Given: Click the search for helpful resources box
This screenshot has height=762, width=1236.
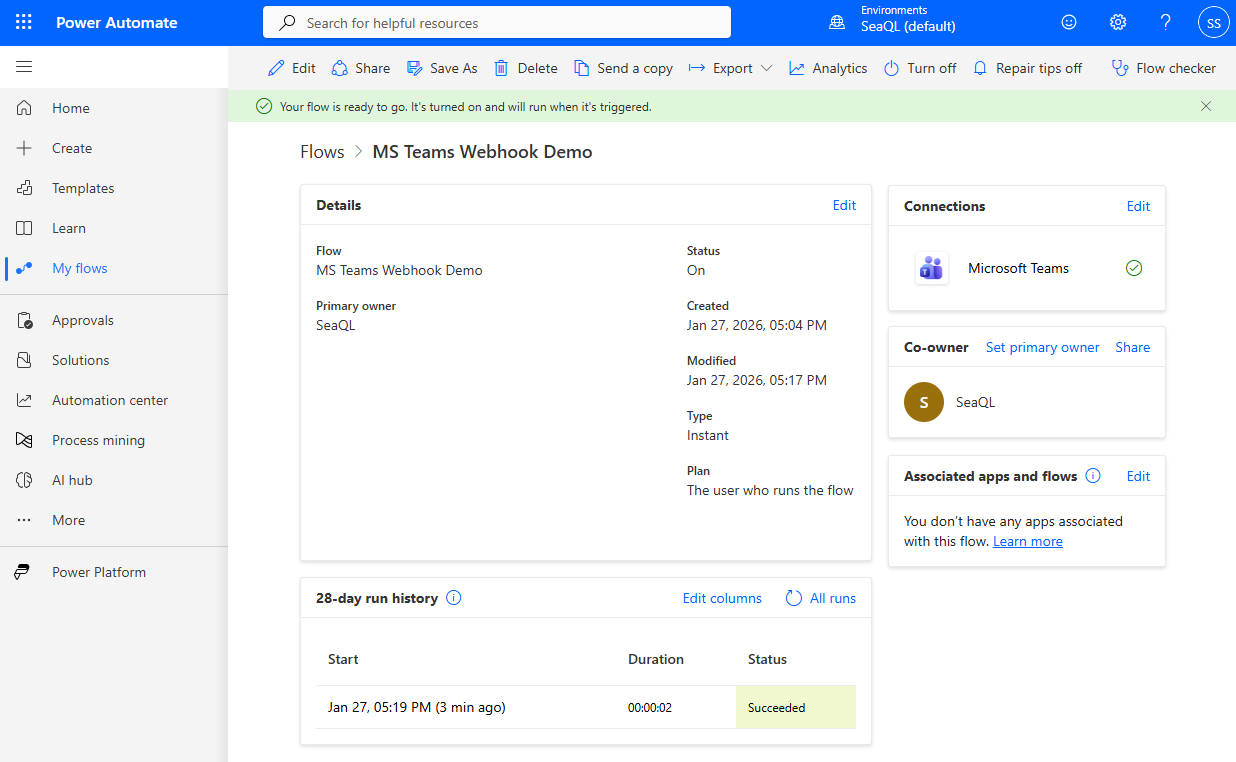Looking at the screenshot, I should tap(497, 22).
